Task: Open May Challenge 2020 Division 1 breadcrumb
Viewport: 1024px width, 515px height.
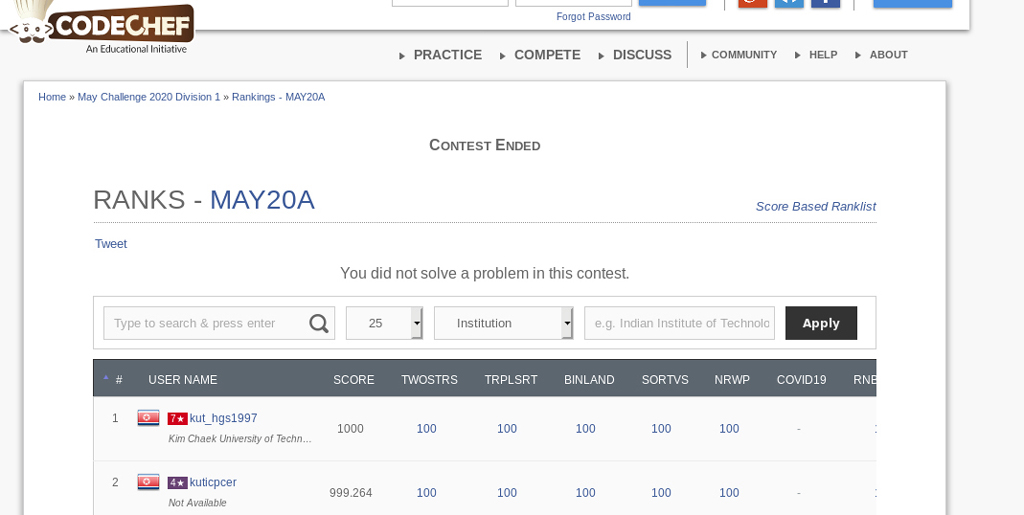Action: coord(149,97)
